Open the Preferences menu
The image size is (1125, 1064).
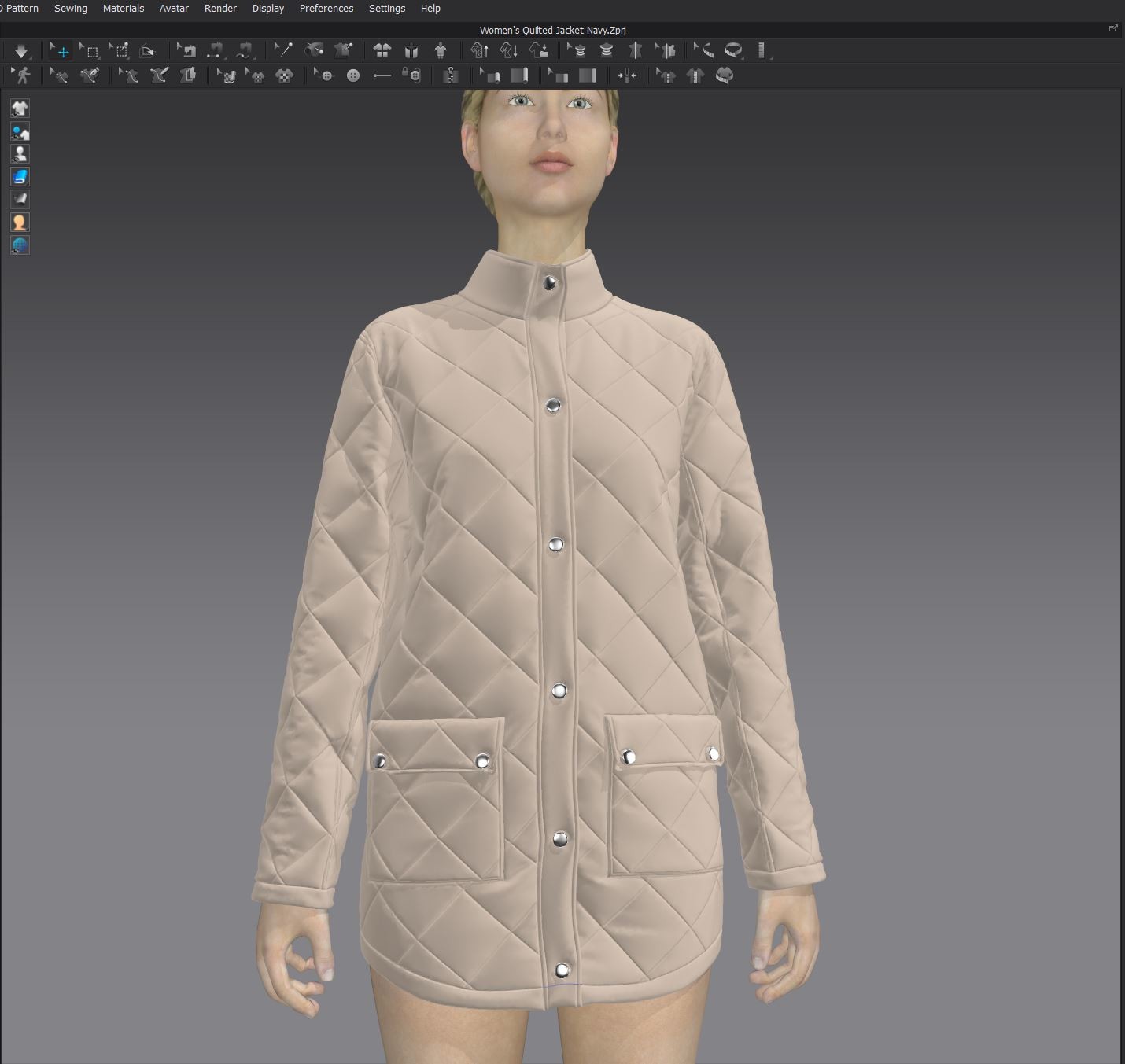[x=326, y=9]
